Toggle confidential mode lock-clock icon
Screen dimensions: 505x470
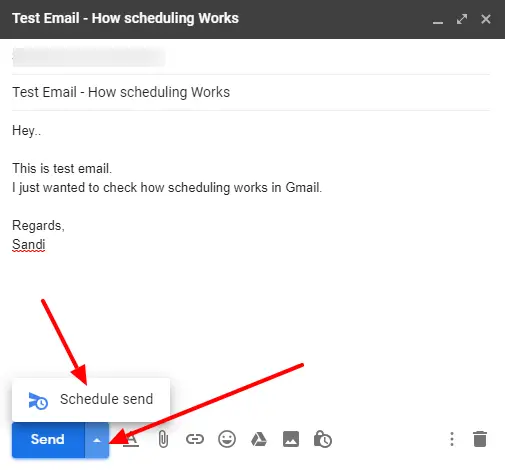(x=323, y=439)
